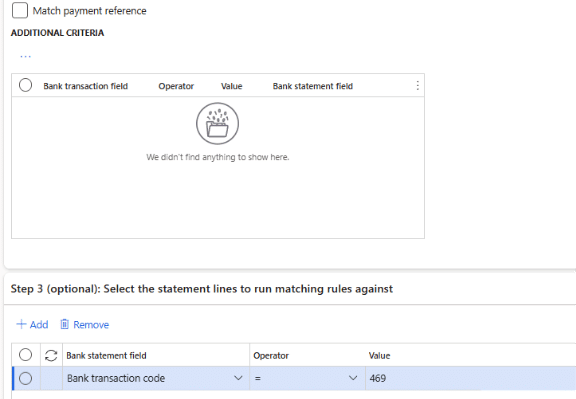Add a new statement line filter
The width and height of the screenshot is (576, 399).
tap(32, 324)
